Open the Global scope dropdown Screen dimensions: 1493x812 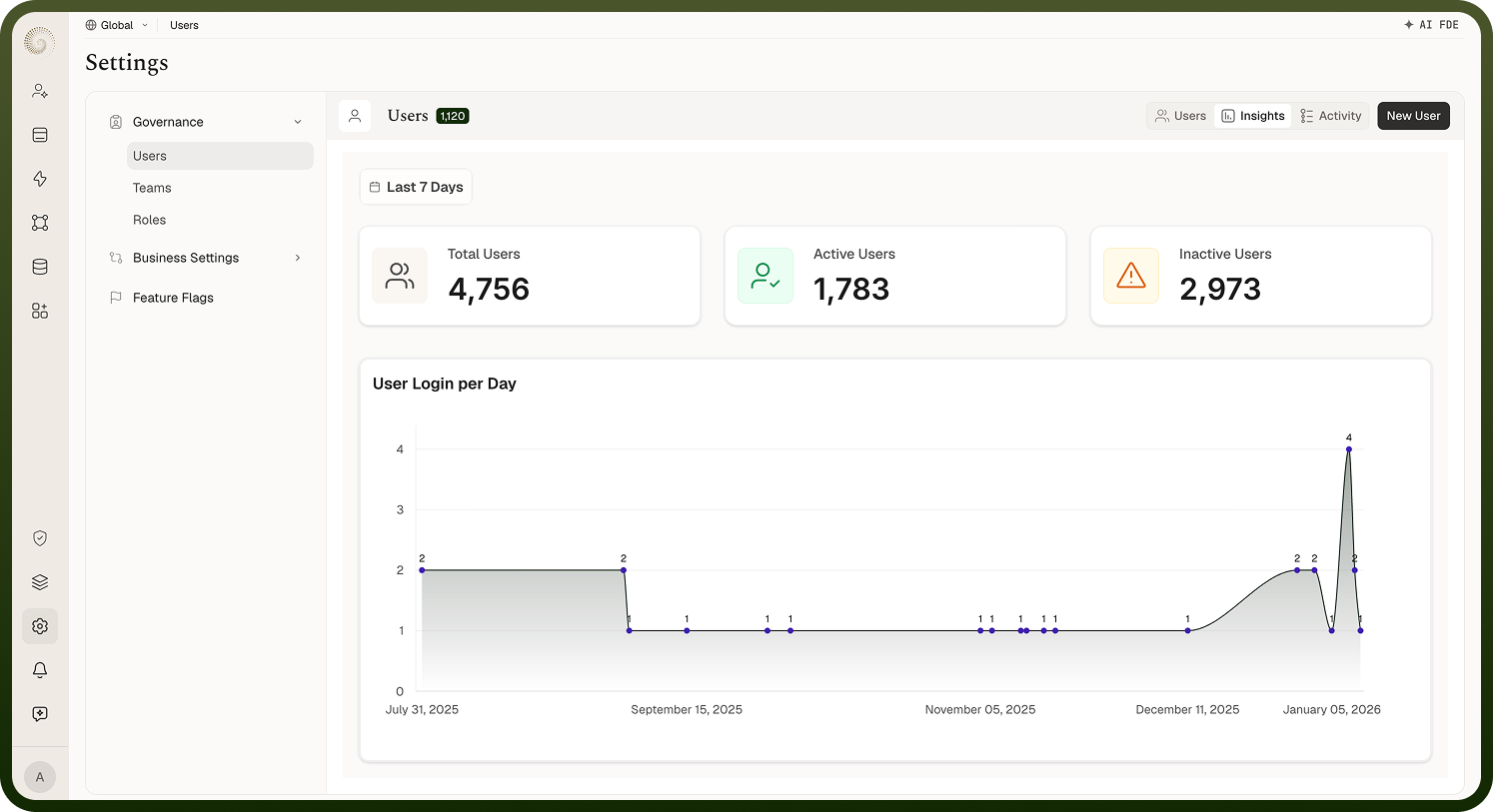tap(117, 25)
